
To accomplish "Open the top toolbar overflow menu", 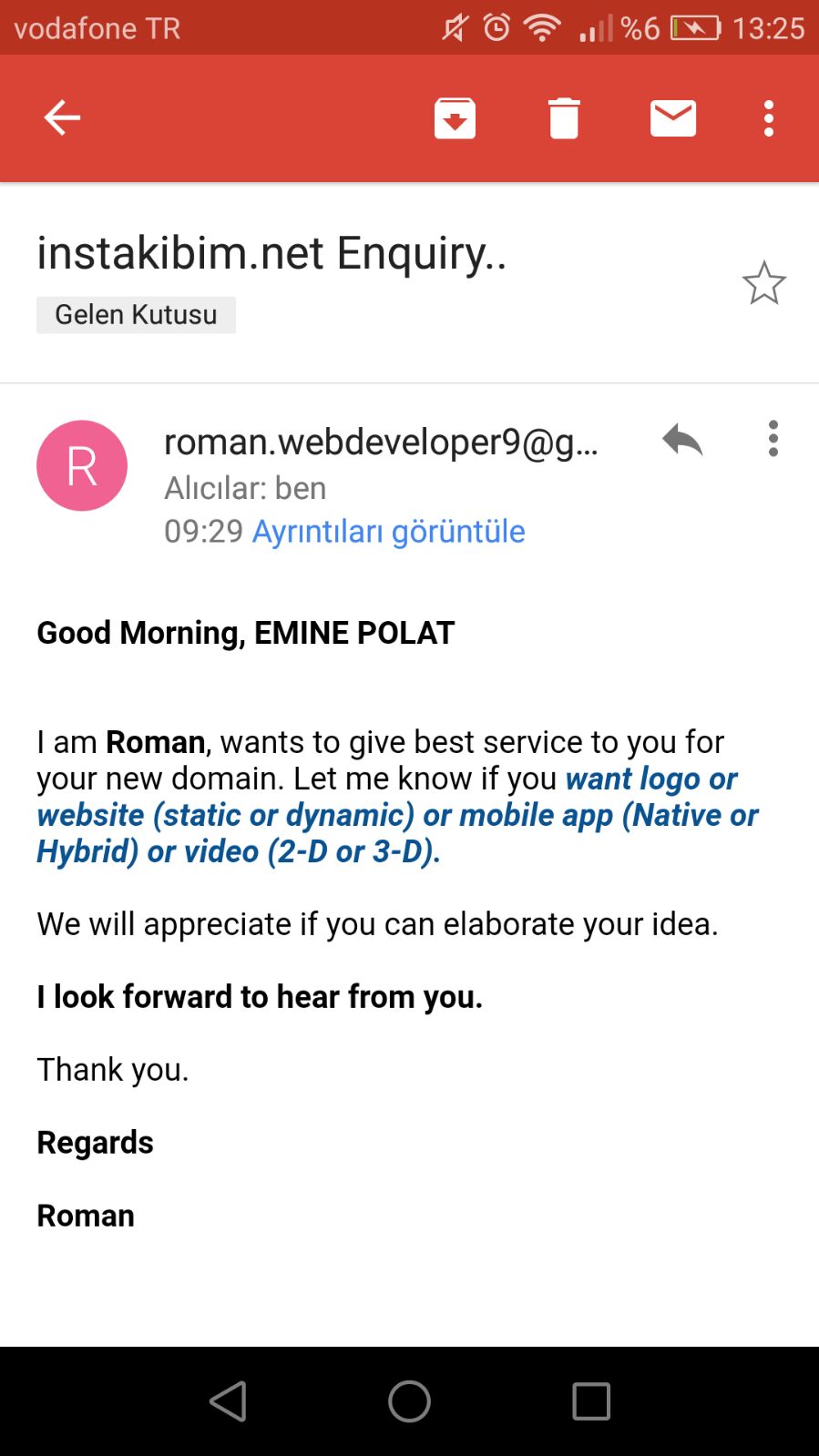I will pyautogui.click(x=769, y=118).
